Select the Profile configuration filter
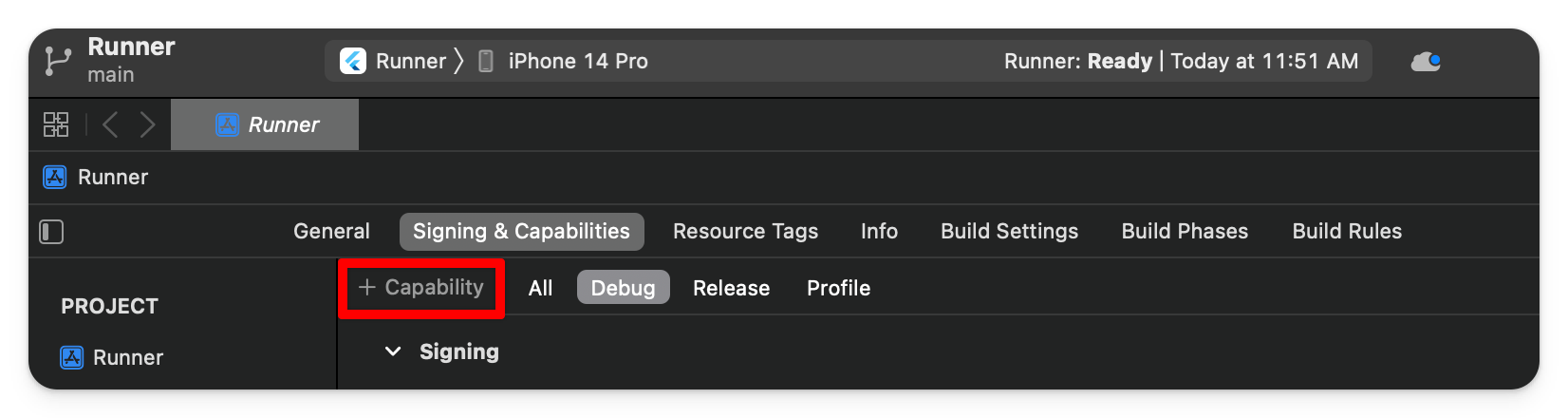Screen dimensions: 1568x418 click(x=838, y=288)
